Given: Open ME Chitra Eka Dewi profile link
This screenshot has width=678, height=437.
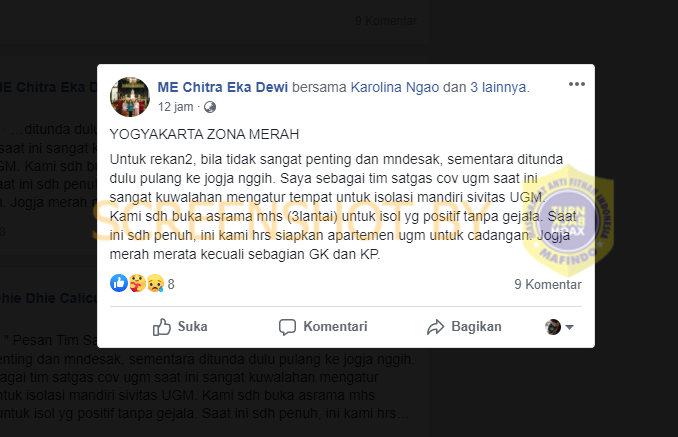Looking at the screenshot, I should (222, 87).
